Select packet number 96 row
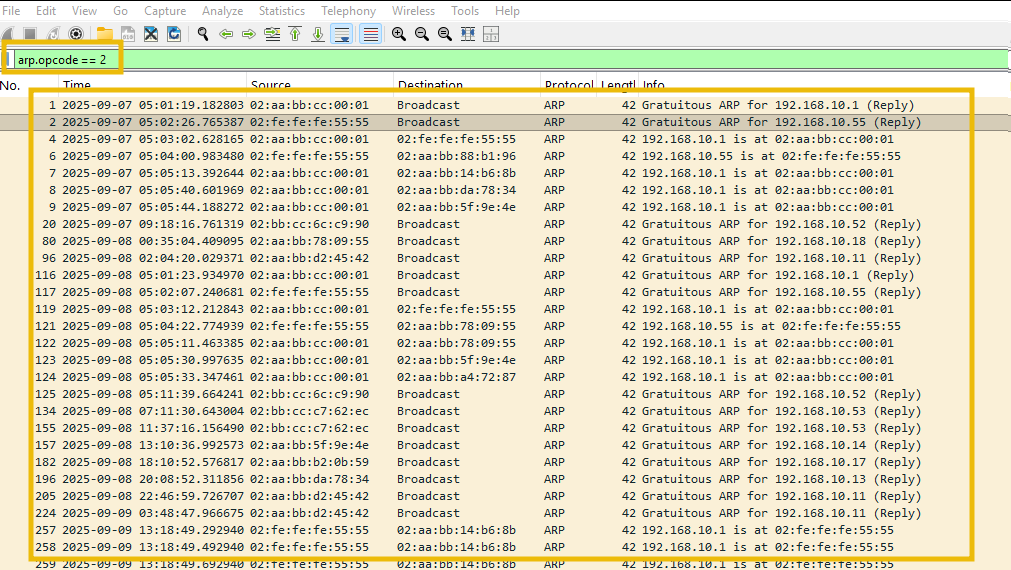 506,258
